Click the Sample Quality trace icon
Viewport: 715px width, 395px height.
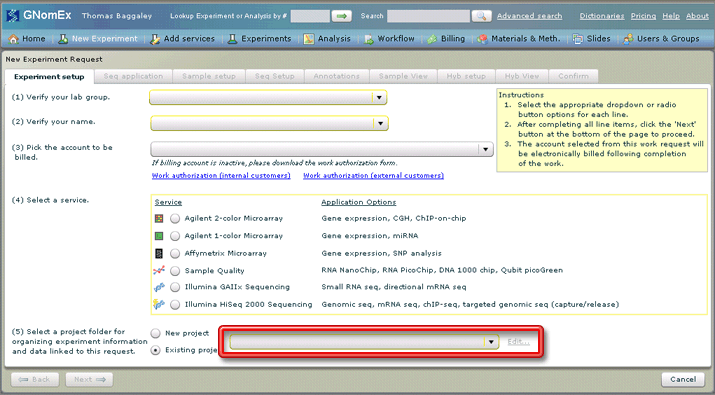pyautogui.click(x=159, y=270)
